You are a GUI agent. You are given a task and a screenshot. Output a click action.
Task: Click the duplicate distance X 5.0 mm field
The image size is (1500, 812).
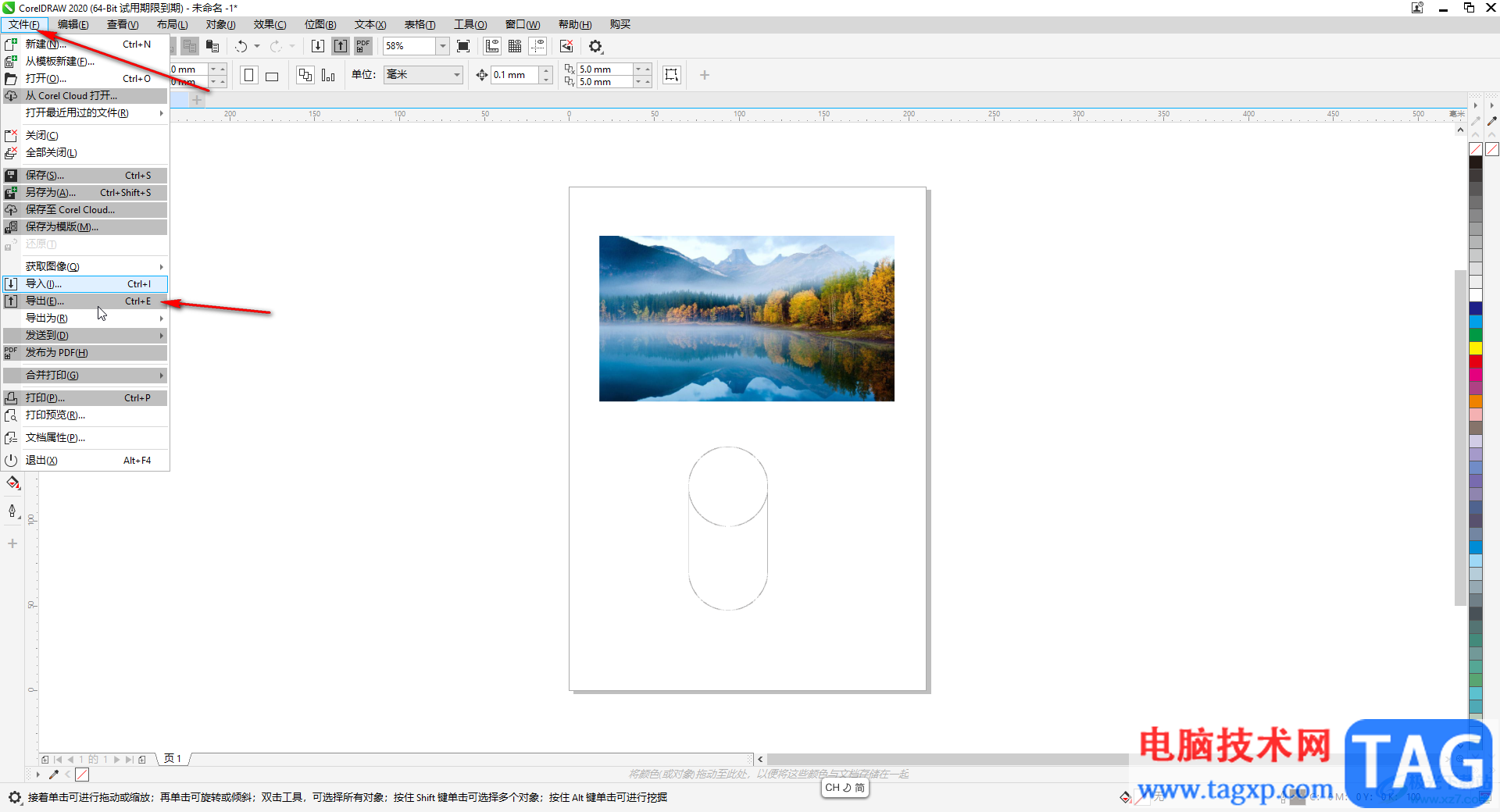pos(605,69)
